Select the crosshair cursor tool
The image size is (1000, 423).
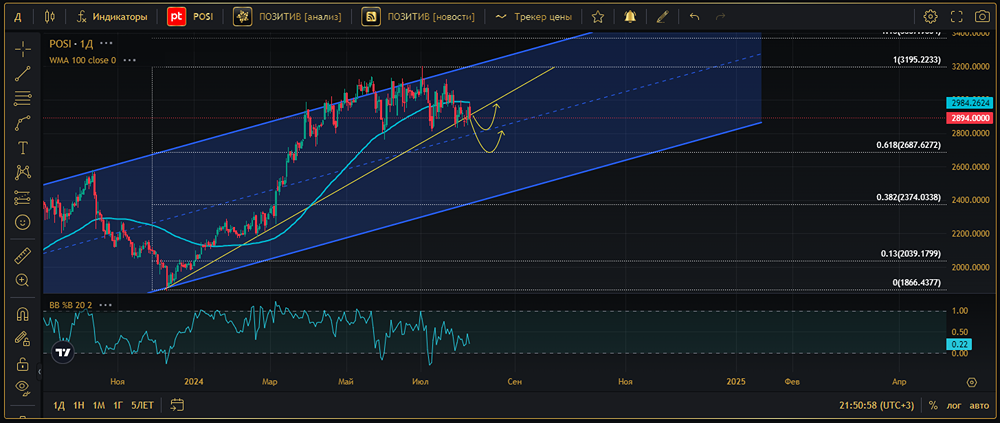(22, 50)
